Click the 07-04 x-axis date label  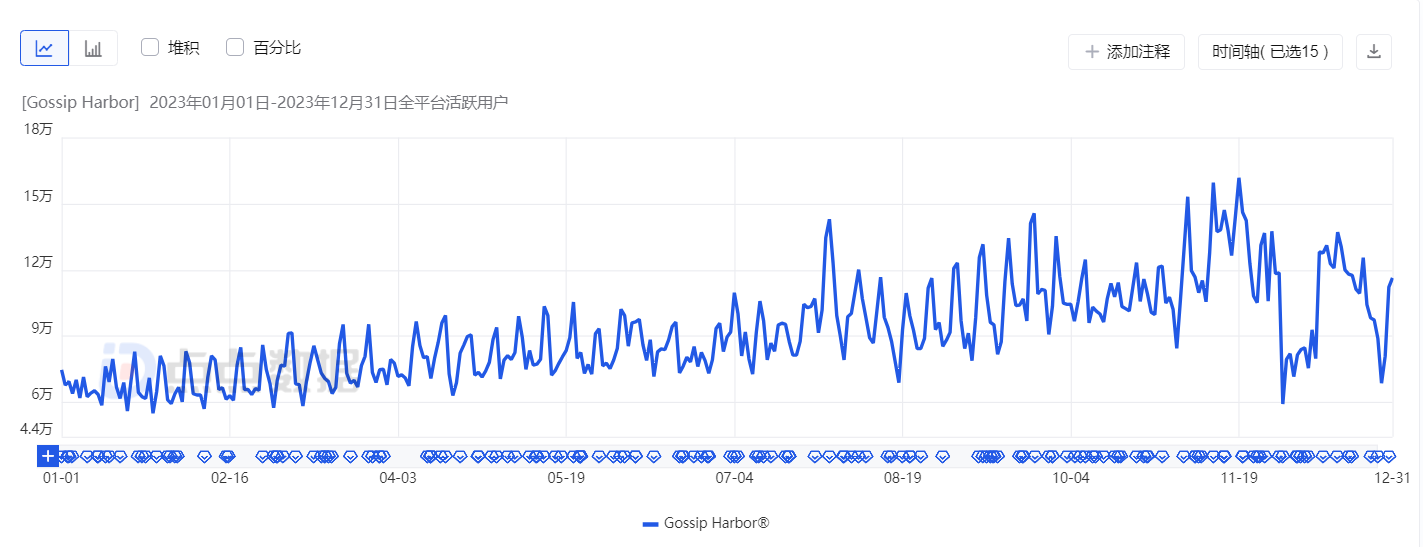(734, 478)
